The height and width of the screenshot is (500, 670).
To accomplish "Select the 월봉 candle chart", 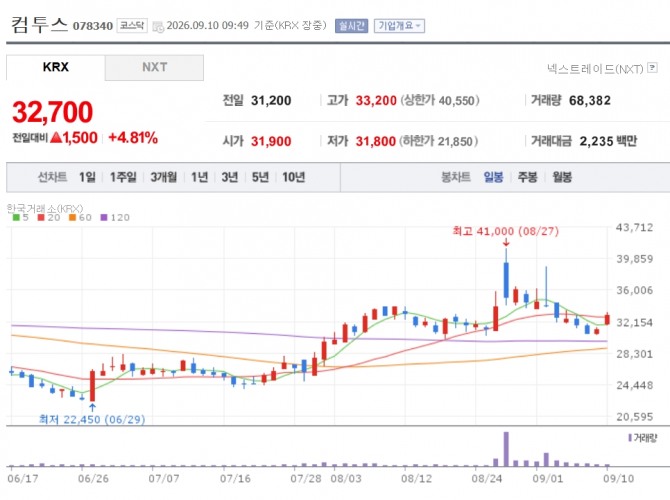I will [562, 177].
